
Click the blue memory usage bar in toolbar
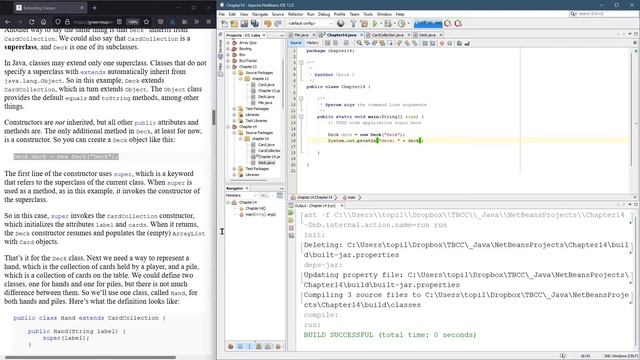[x=428, y=24]
